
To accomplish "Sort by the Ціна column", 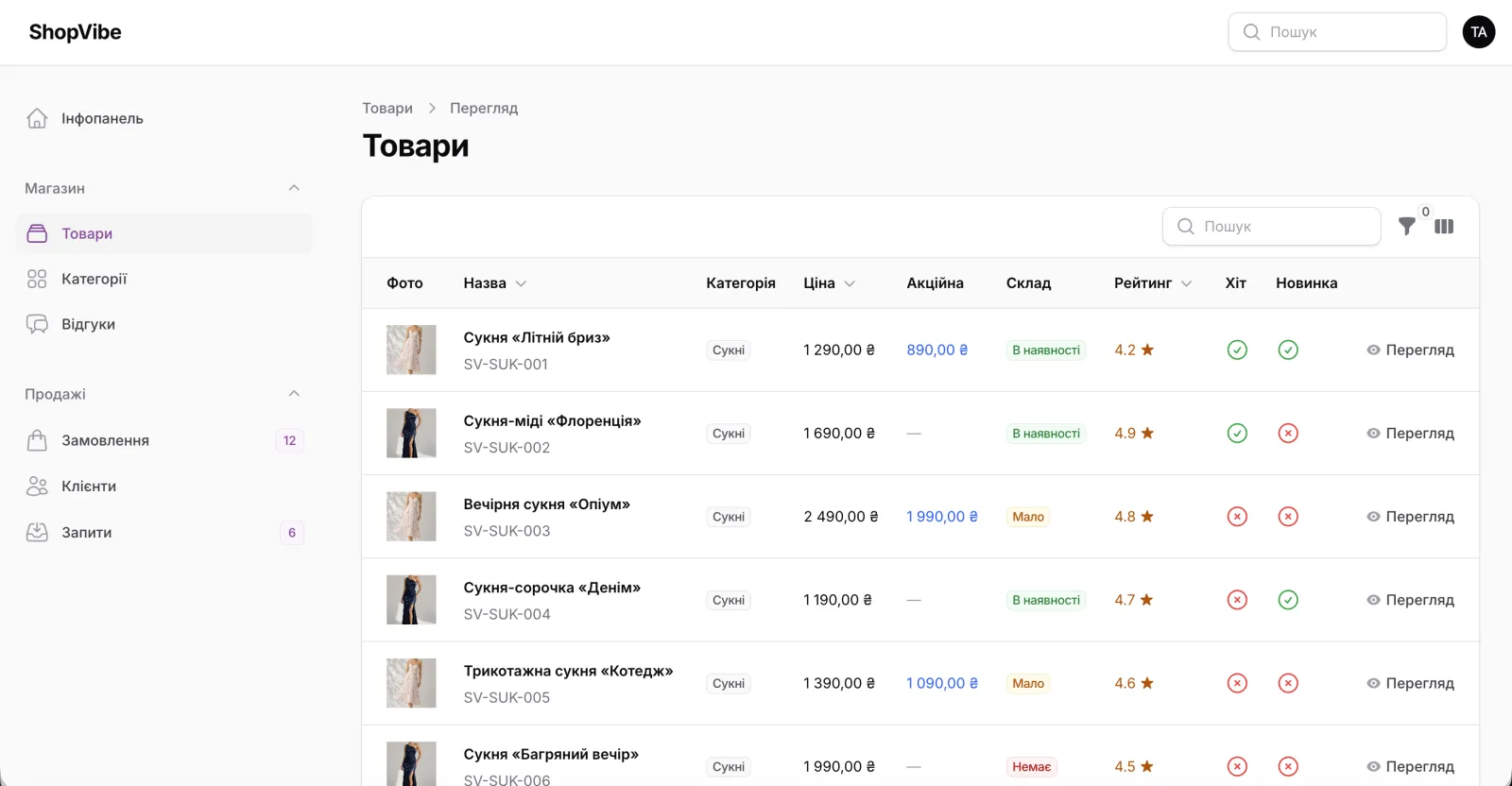I will 829,283.
